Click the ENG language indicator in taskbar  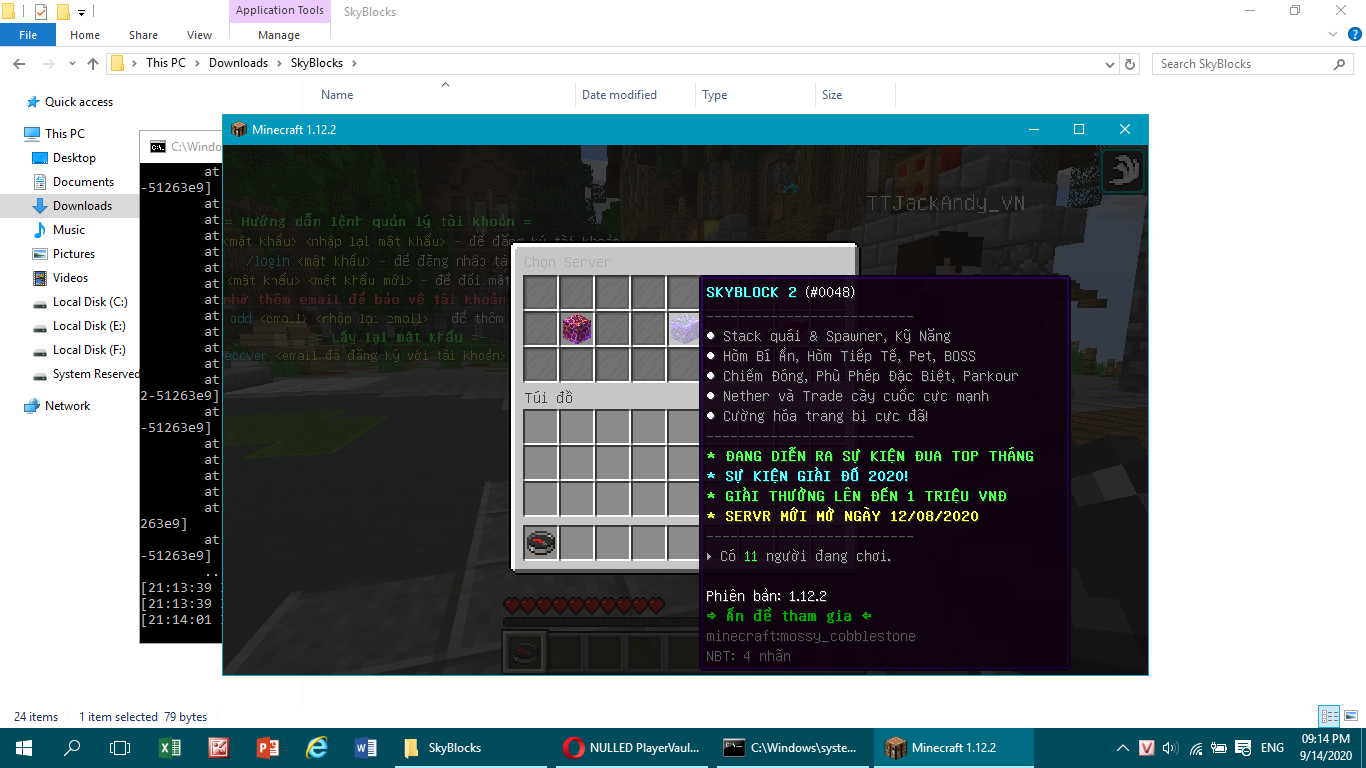point(1272,748)
